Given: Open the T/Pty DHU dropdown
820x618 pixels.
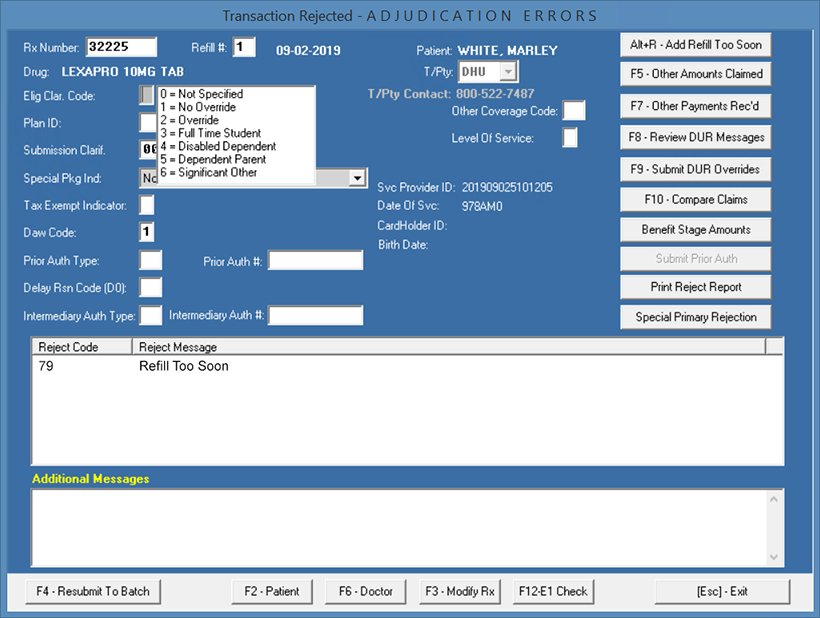Looking at the screenshot, I should coord(510,71).
